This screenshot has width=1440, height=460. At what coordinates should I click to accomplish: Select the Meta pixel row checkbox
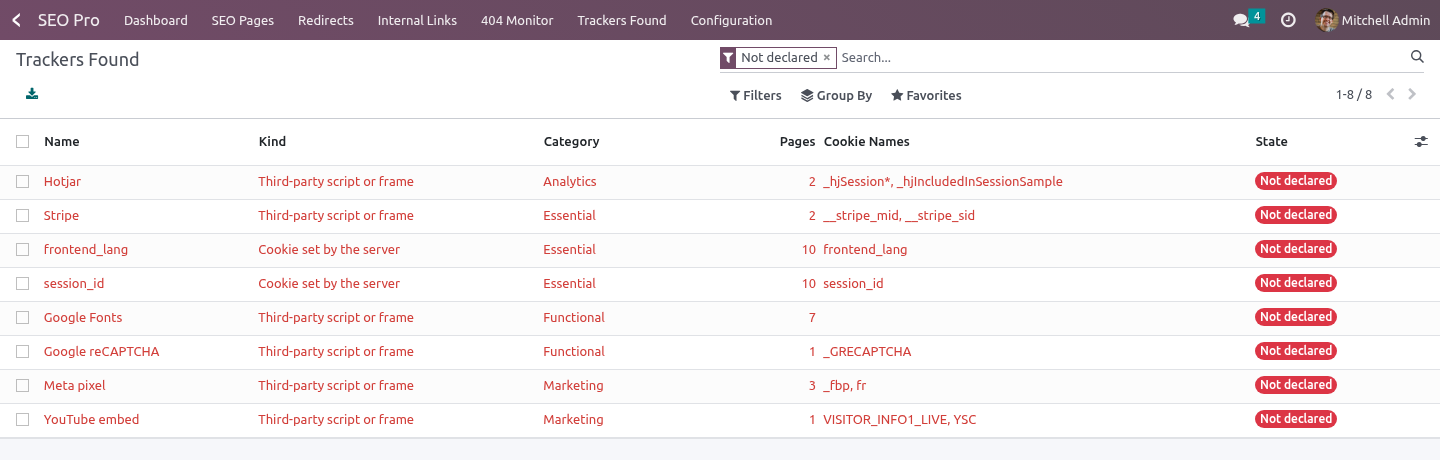point(22,386)
